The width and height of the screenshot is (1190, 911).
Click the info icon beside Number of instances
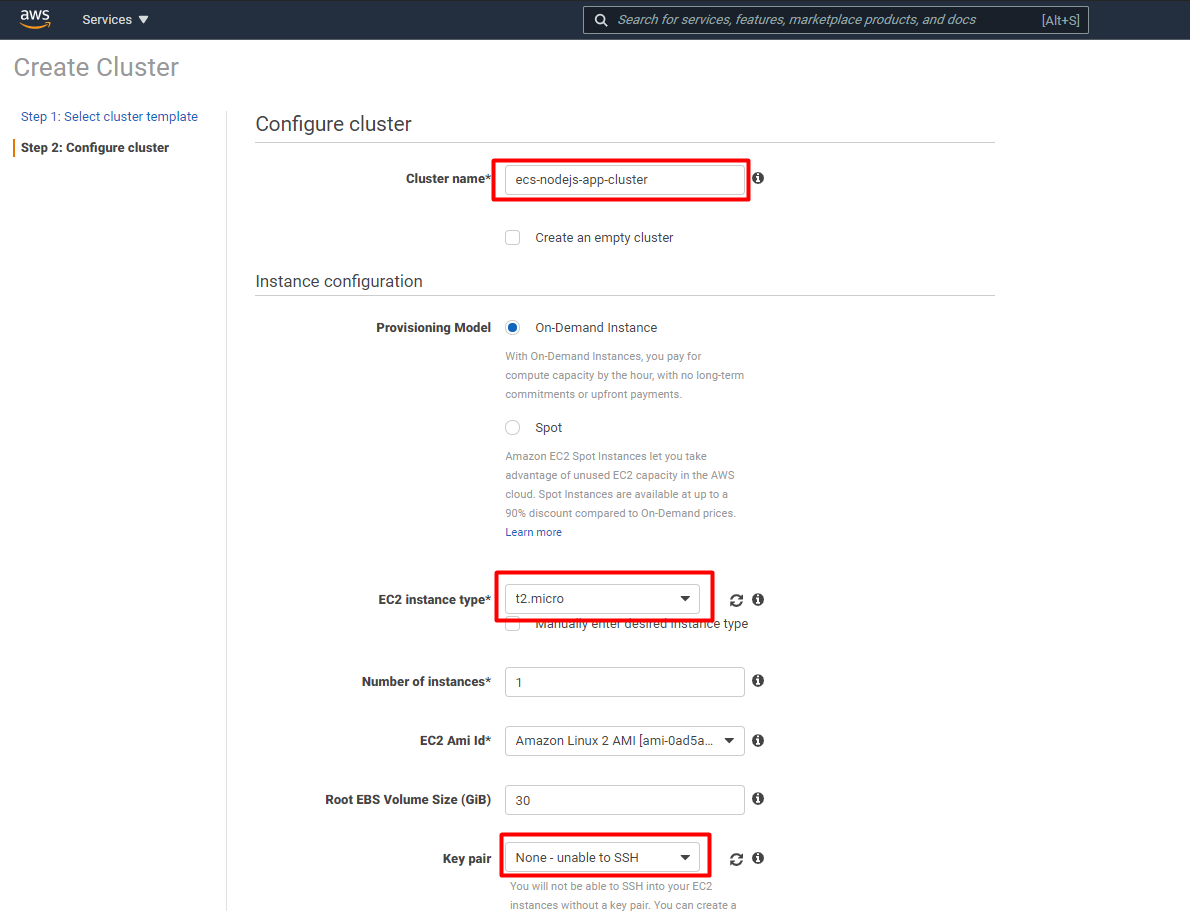tap(757, 681)
